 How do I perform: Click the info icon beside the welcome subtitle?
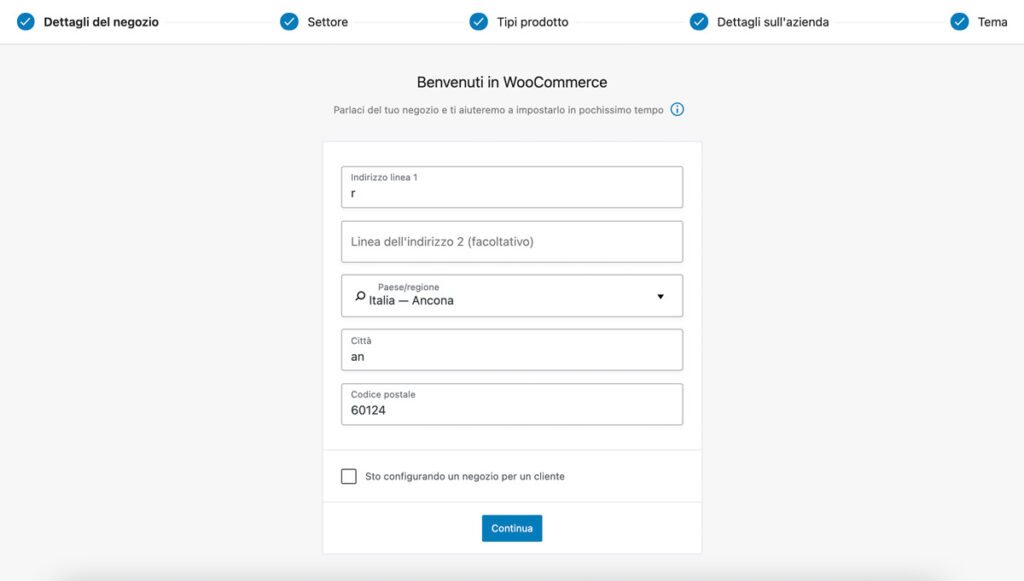pyautogui.click(x=677, y=110)
